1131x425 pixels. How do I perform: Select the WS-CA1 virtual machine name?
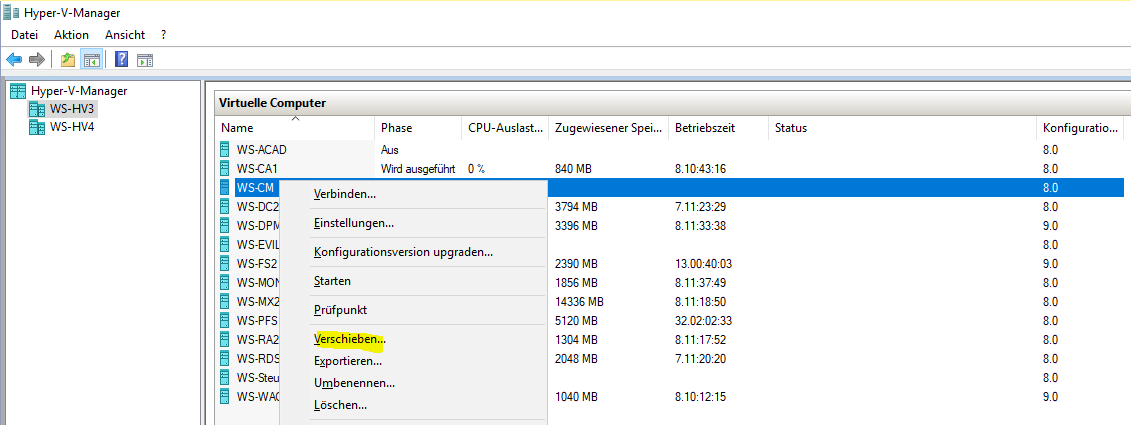tap(257, 169)
